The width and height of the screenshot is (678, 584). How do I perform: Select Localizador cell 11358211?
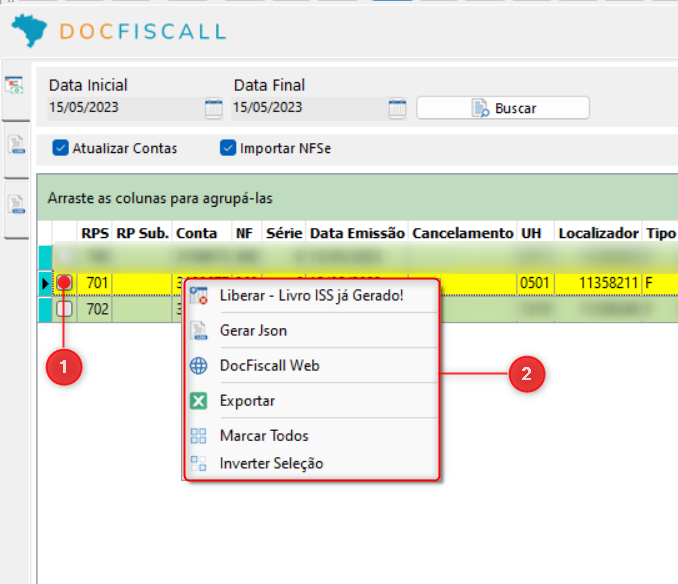pos(598,283)
